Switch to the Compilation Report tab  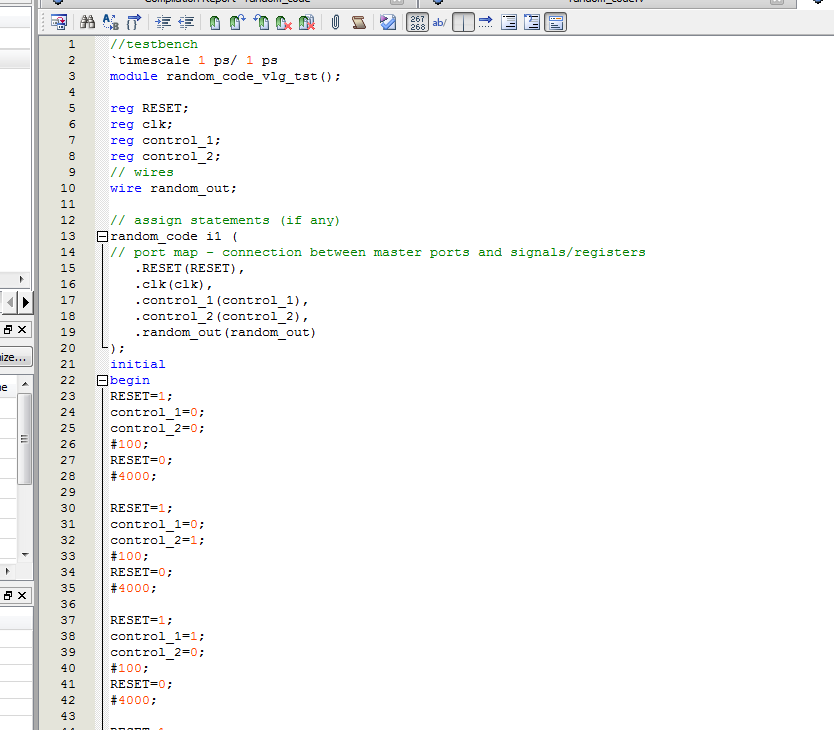click(227, 2)
